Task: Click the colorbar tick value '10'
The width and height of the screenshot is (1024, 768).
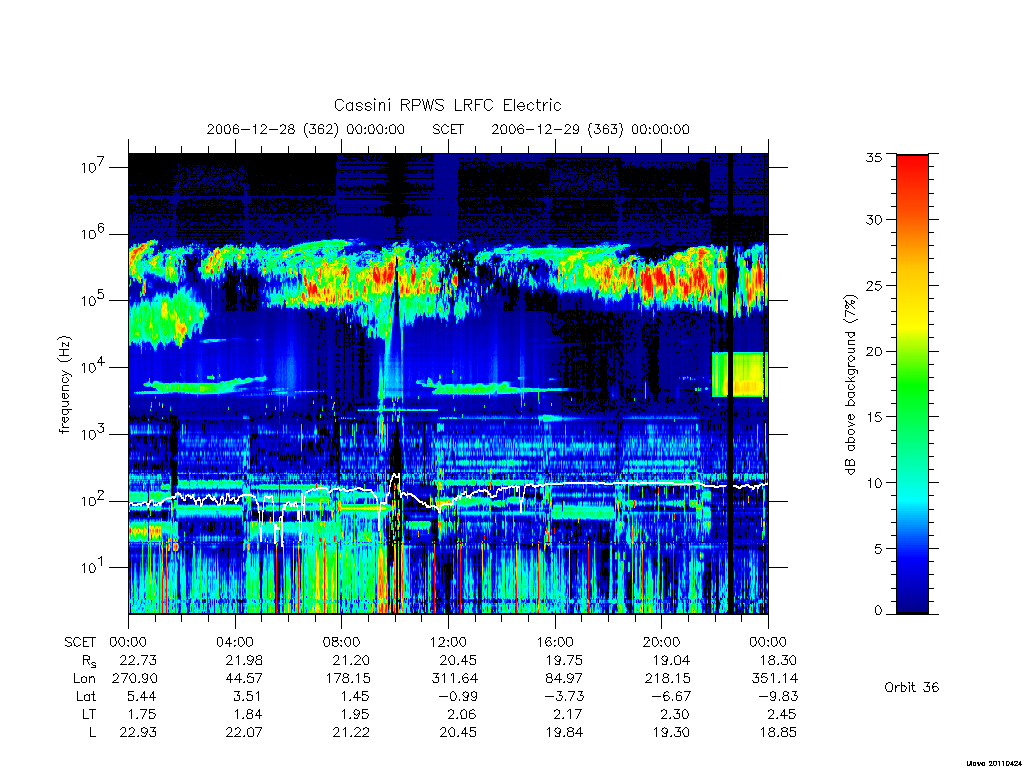Action: pos(873,483)
